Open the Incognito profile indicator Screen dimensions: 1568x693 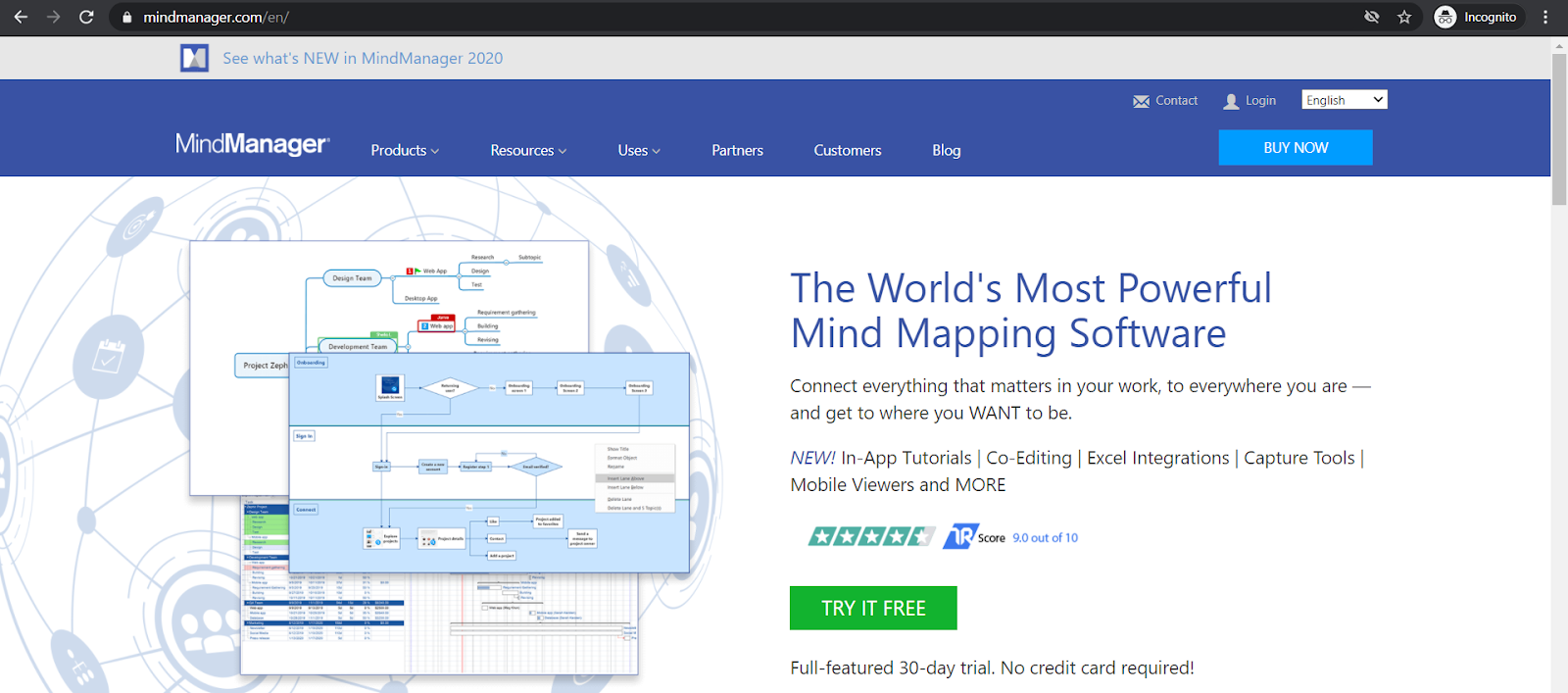tap(1477, 17)
